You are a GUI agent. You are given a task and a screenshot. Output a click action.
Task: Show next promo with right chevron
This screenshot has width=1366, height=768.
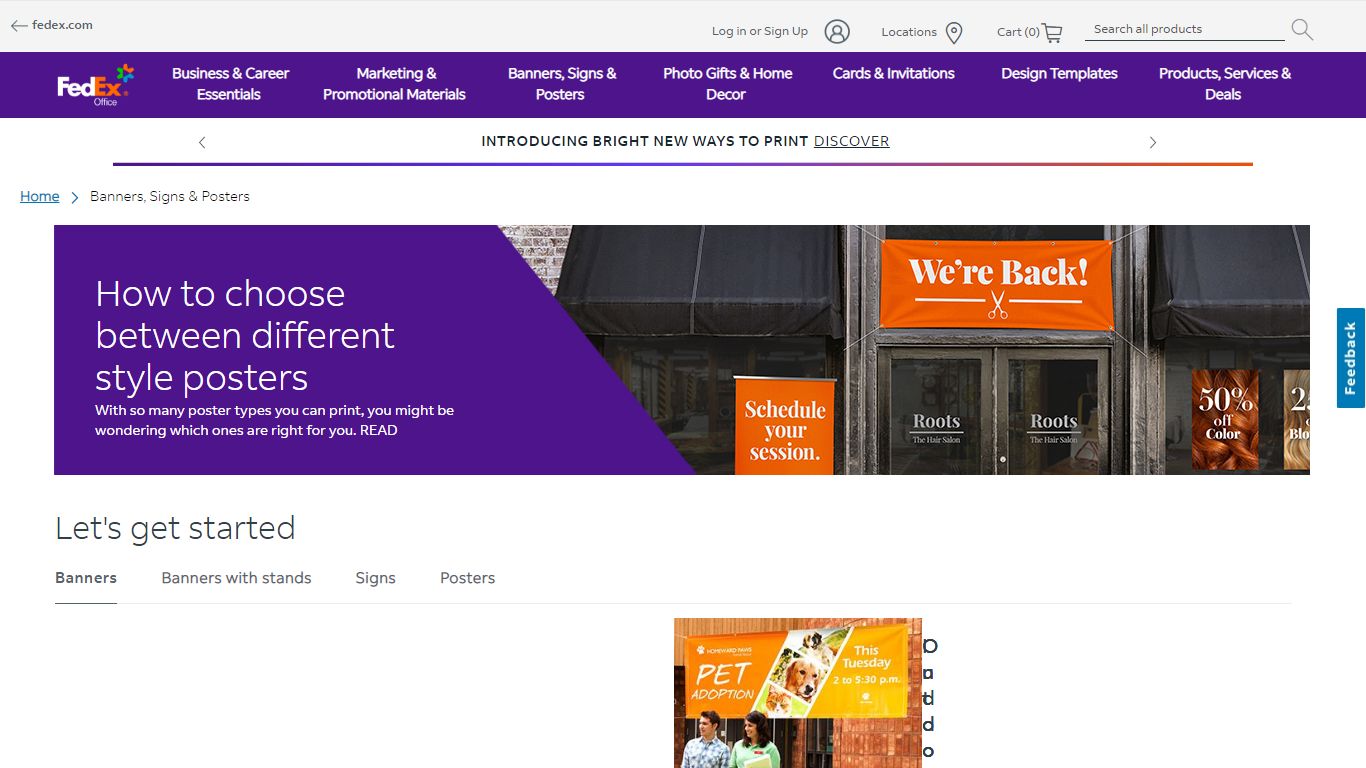pos(1152,142)
